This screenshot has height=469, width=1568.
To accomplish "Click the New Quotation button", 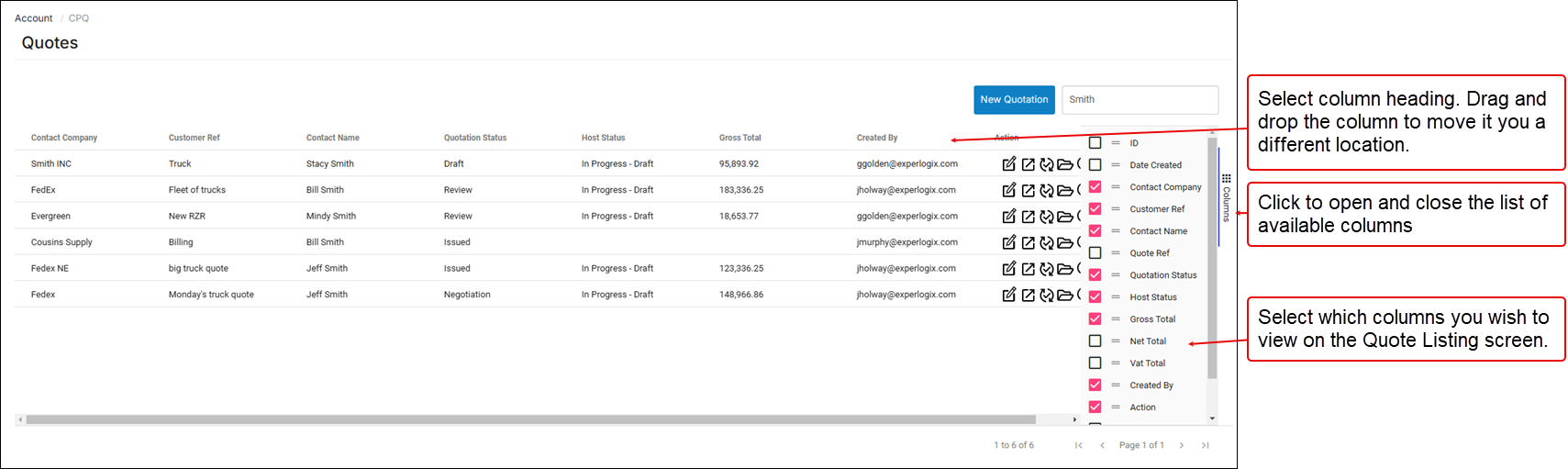I will click(1014, 100).
